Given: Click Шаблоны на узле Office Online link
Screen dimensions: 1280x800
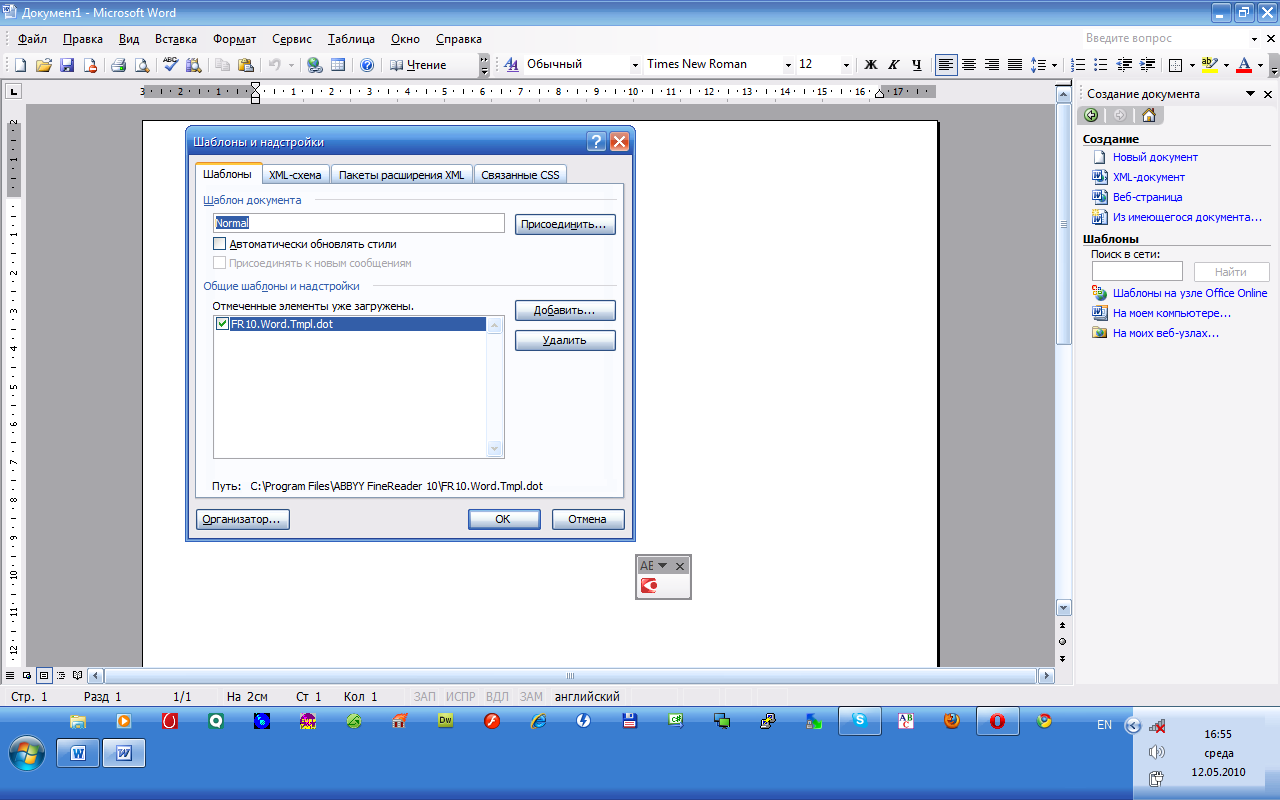Looking at the screenshot, I should coord(1190,293).
